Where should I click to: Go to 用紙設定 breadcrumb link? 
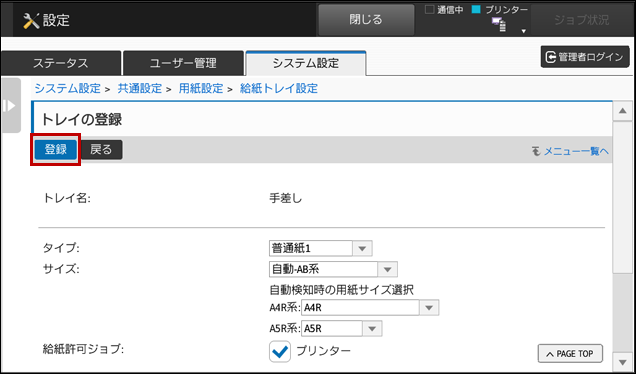click(x=201, y=88)
